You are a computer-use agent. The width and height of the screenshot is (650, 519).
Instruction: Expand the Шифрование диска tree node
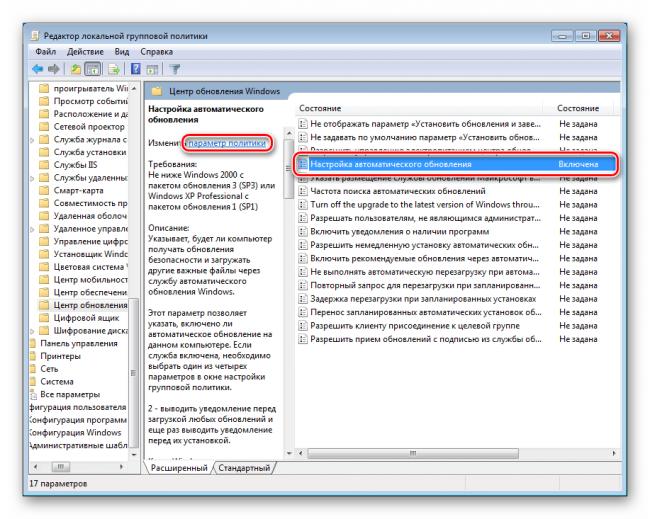[x=32, y=331]
